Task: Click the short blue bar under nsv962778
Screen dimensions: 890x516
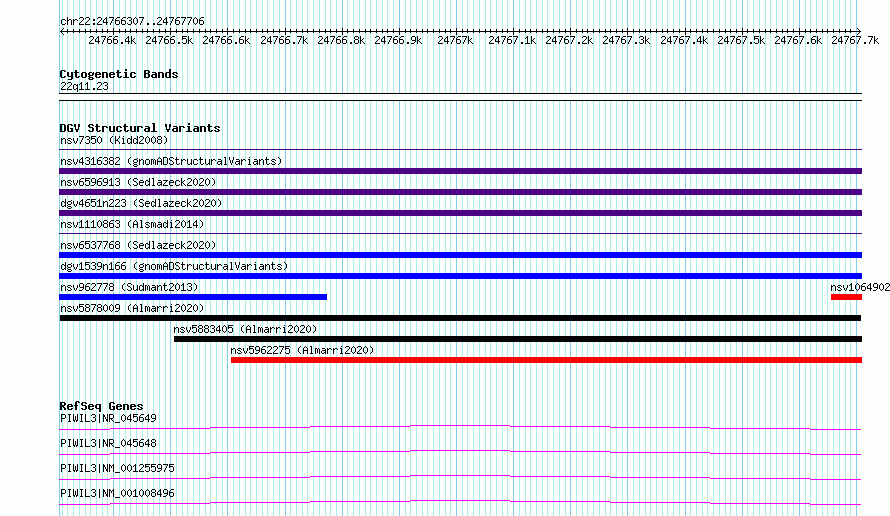Action: [x=193, y=297]
